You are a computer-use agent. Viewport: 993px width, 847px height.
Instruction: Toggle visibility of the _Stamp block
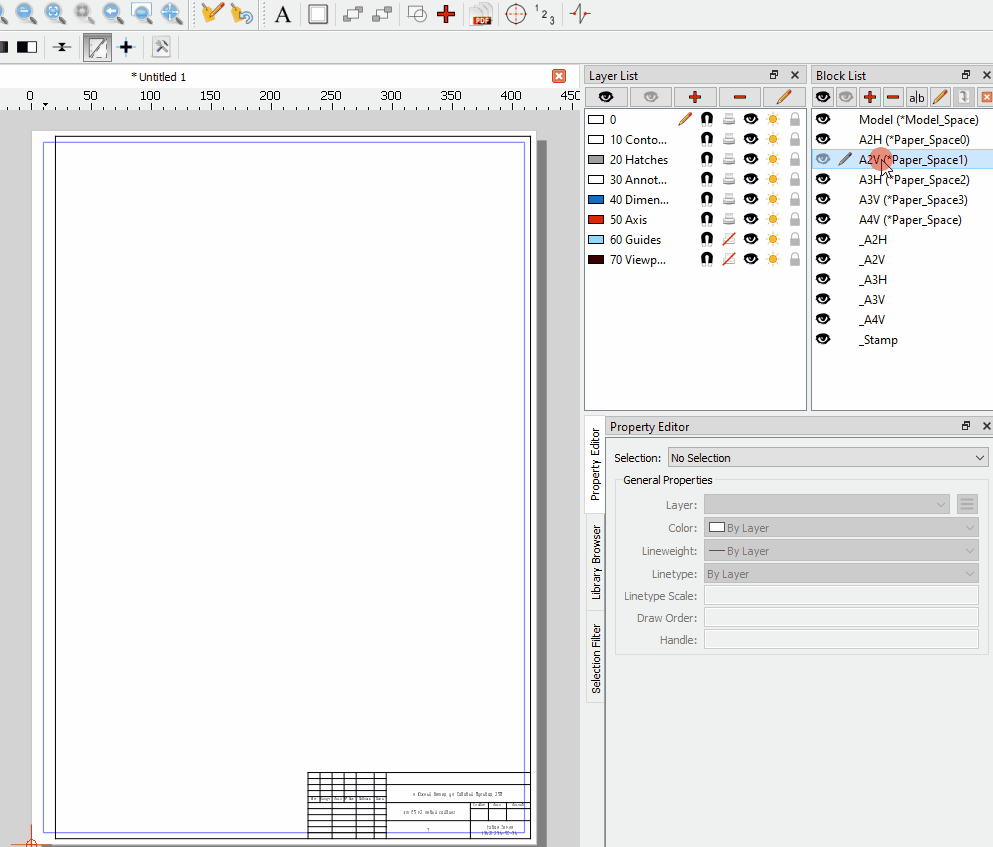[823, 340]
